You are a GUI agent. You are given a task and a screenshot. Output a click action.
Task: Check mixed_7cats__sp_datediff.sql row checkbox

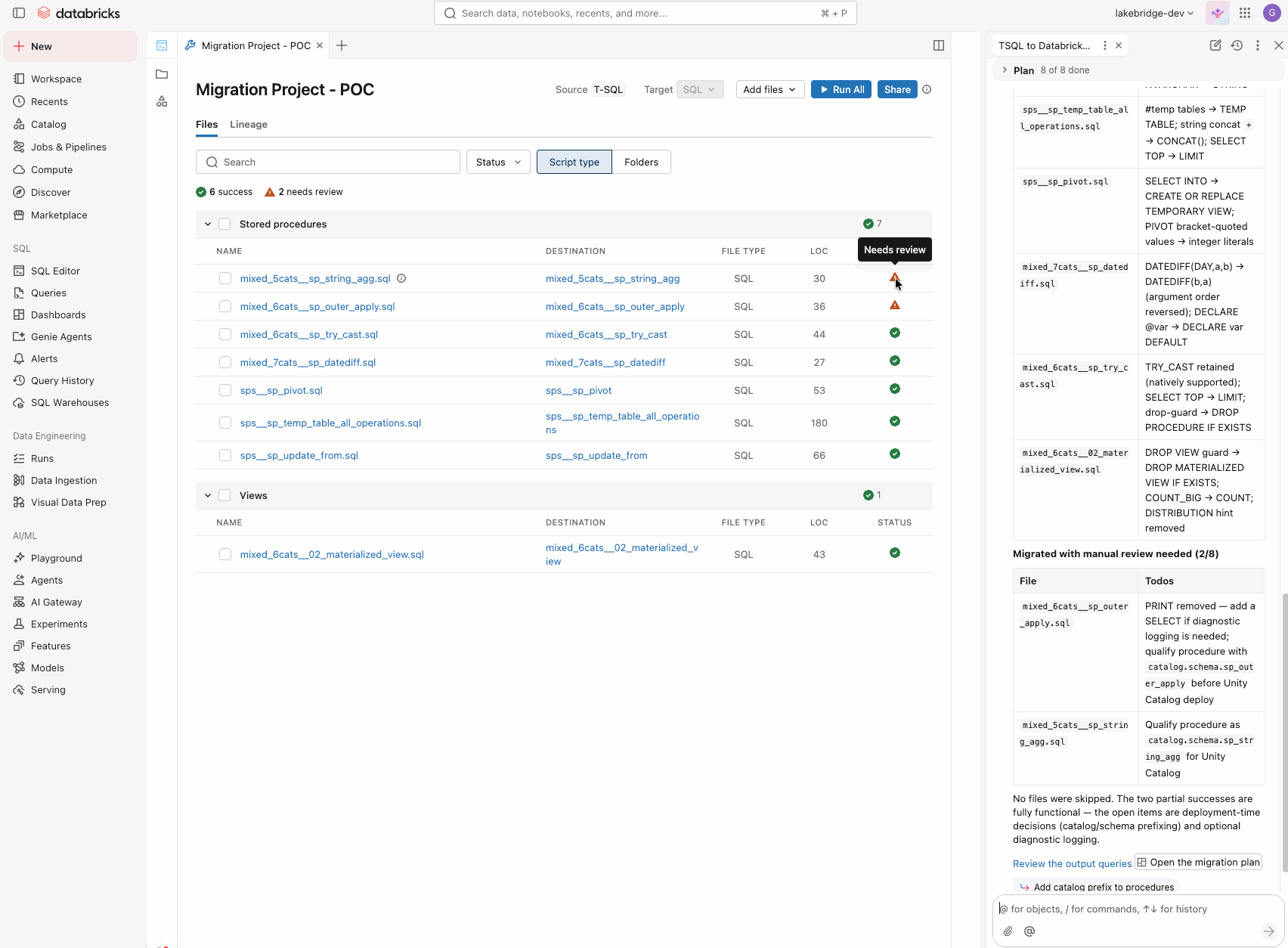pyautogui.click(x=225, y=362)
